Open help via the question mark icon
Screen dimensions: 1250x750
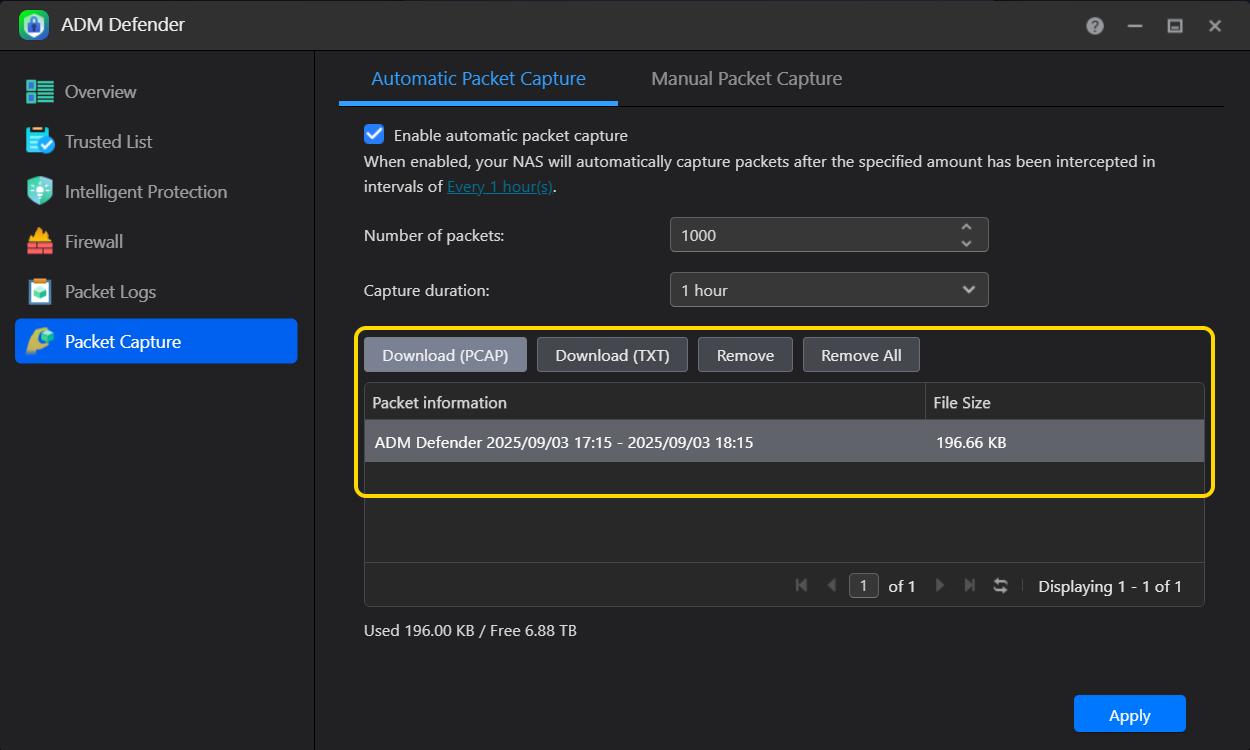[x=1095, y=26]
